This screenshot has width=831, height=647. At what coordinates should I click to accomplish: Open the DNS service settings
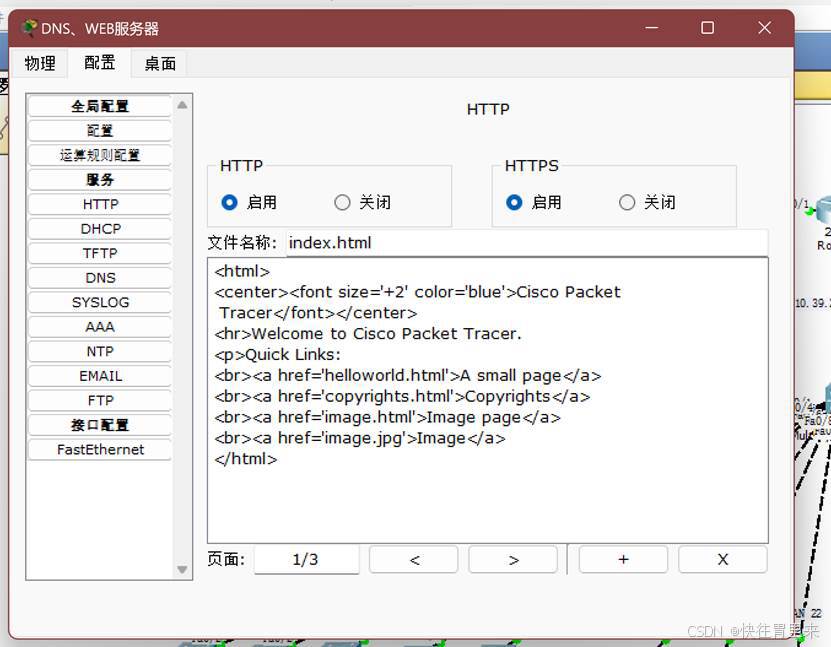point(100,278)
